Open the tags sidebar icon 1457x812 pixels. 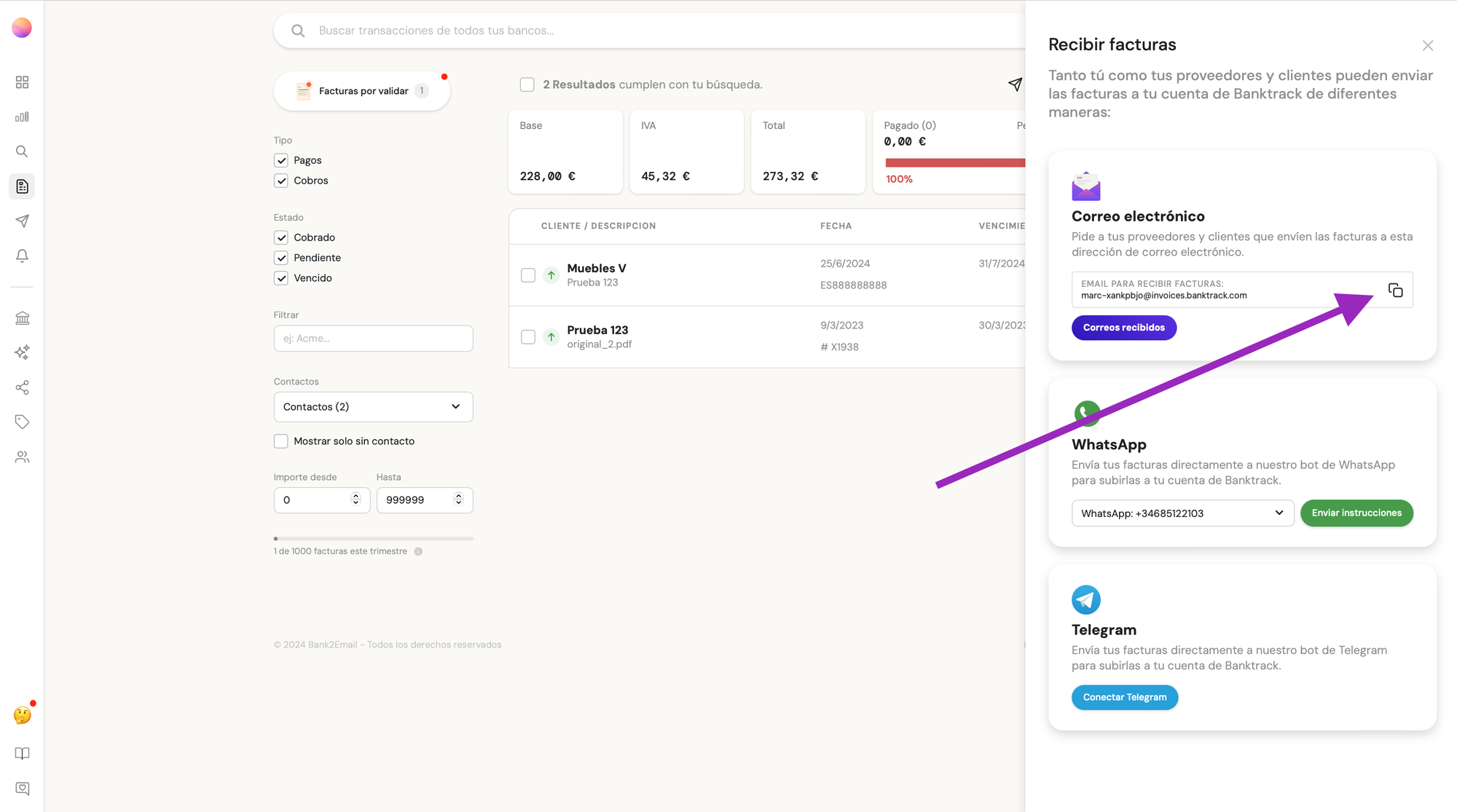click(x=23, y=422)
